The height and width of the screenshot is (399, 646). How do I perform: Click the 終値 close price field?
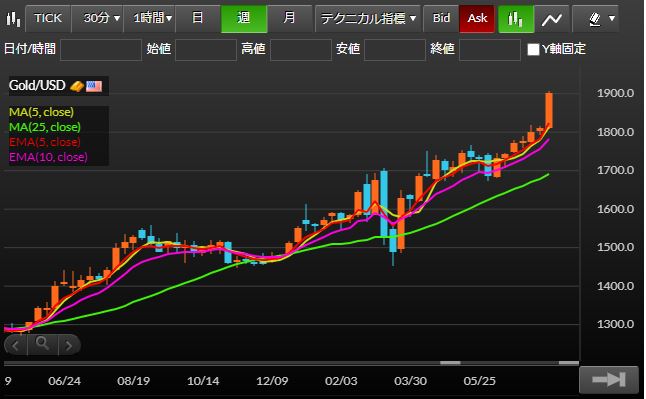pos(490,49)
